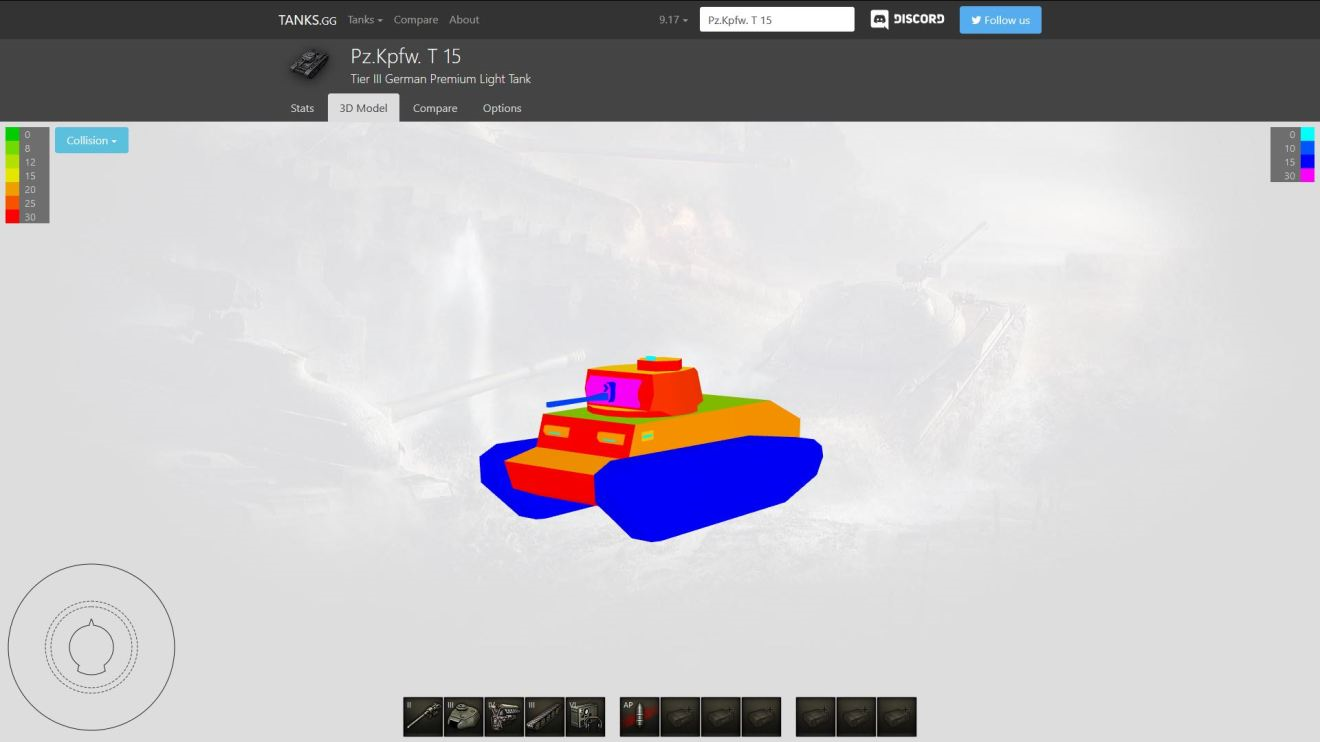This screenshot has height=742, width=1320.
Task: Choose the tracks suspension module icon
Action: click(x=544, y=717)
